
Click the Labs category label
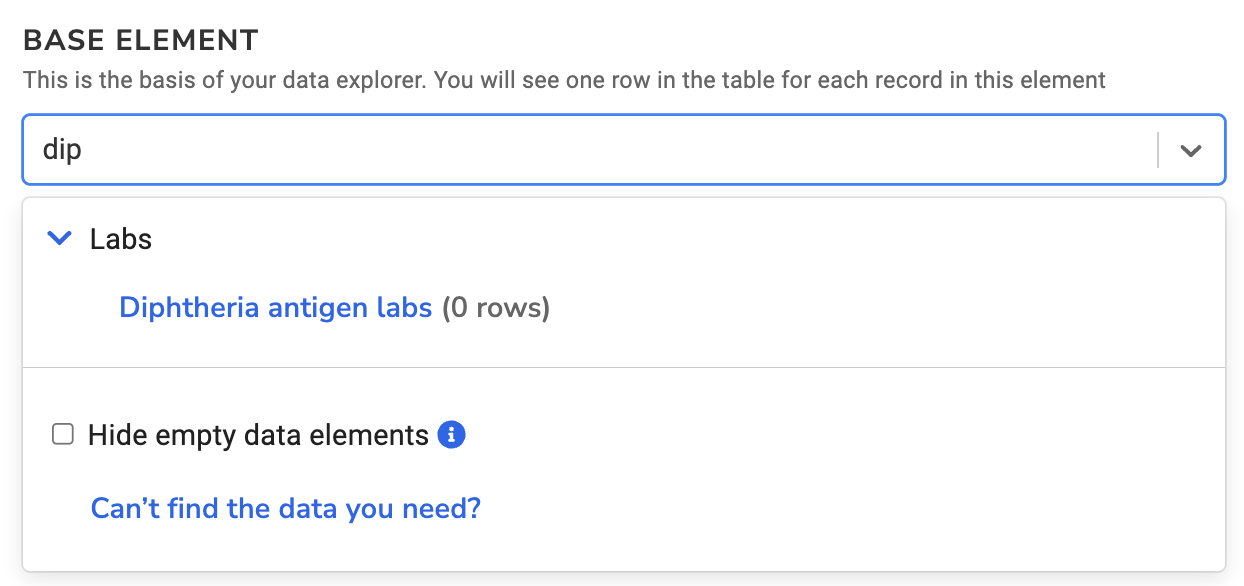(x=121, y=239)
